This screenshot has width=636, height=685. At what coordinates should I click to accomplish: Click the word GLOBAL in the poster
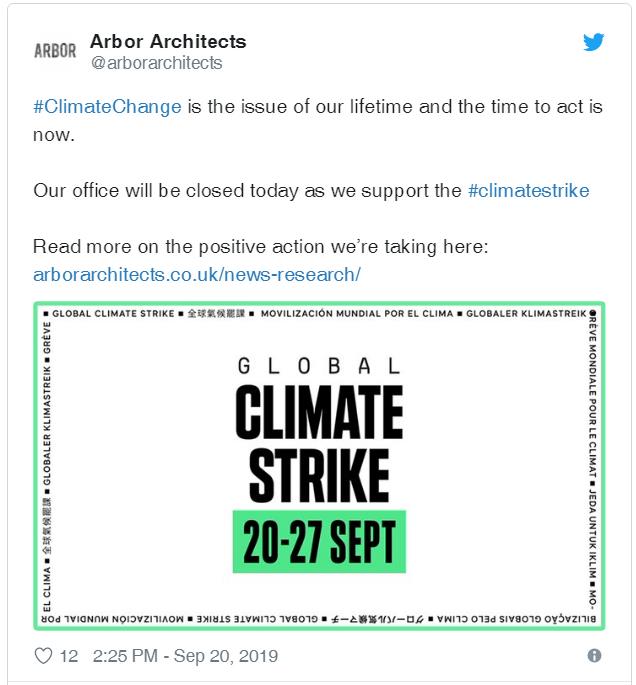[319, 365]
